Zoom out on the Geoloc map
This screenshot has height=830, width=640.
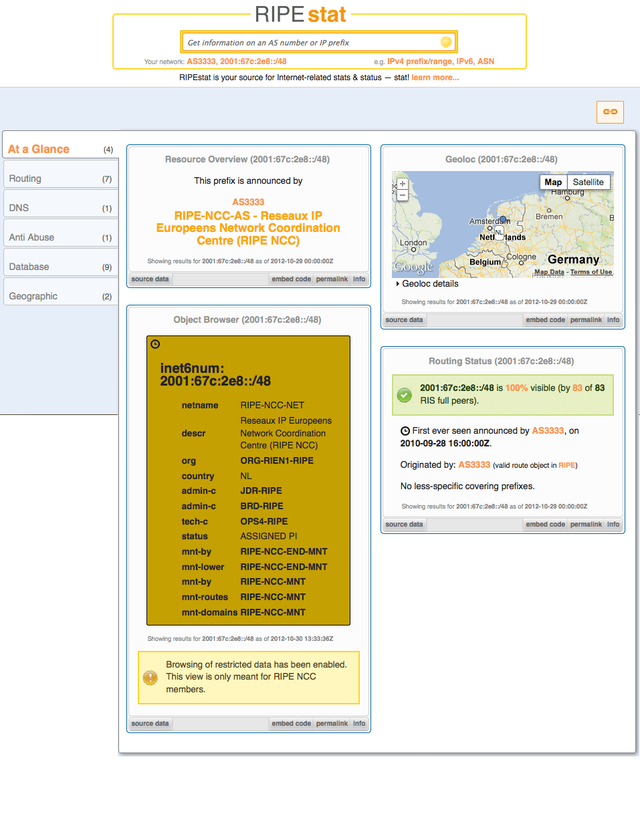coord(402,195)
